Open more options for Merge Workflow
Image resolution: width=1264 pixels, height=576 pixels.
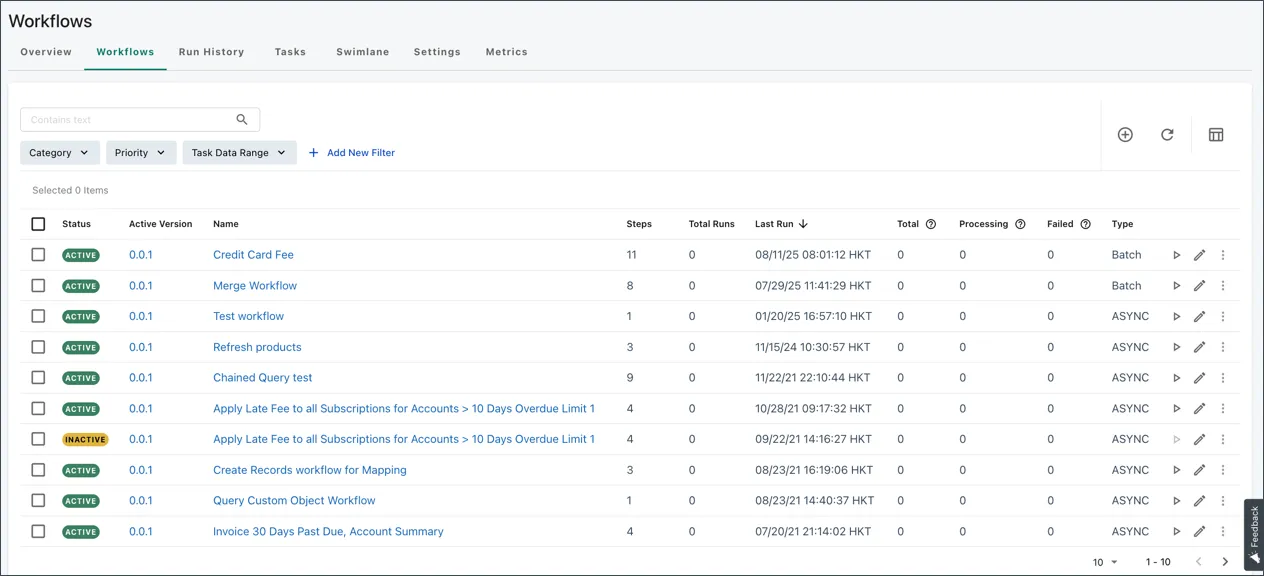pyautogui.click(x=1223, y=286)
